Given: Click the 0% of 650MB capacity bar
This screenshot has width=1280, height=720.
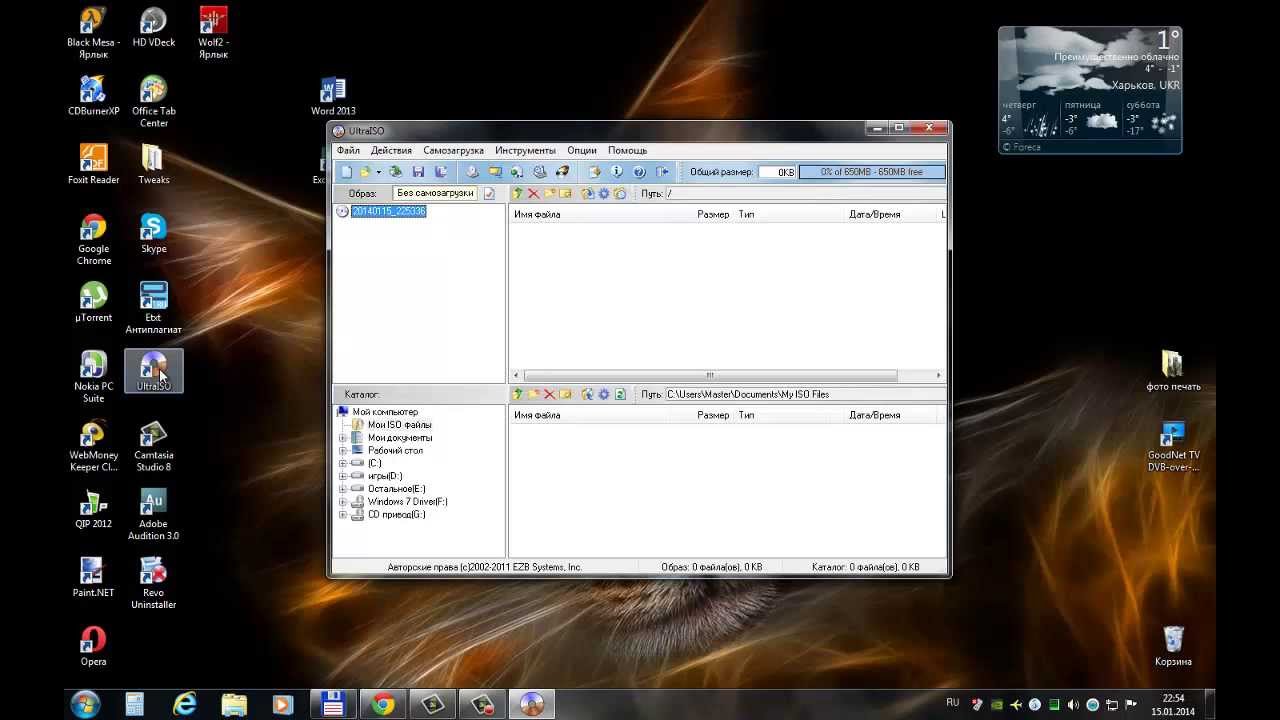Looking at the screenshot, I should click(872, 172).
